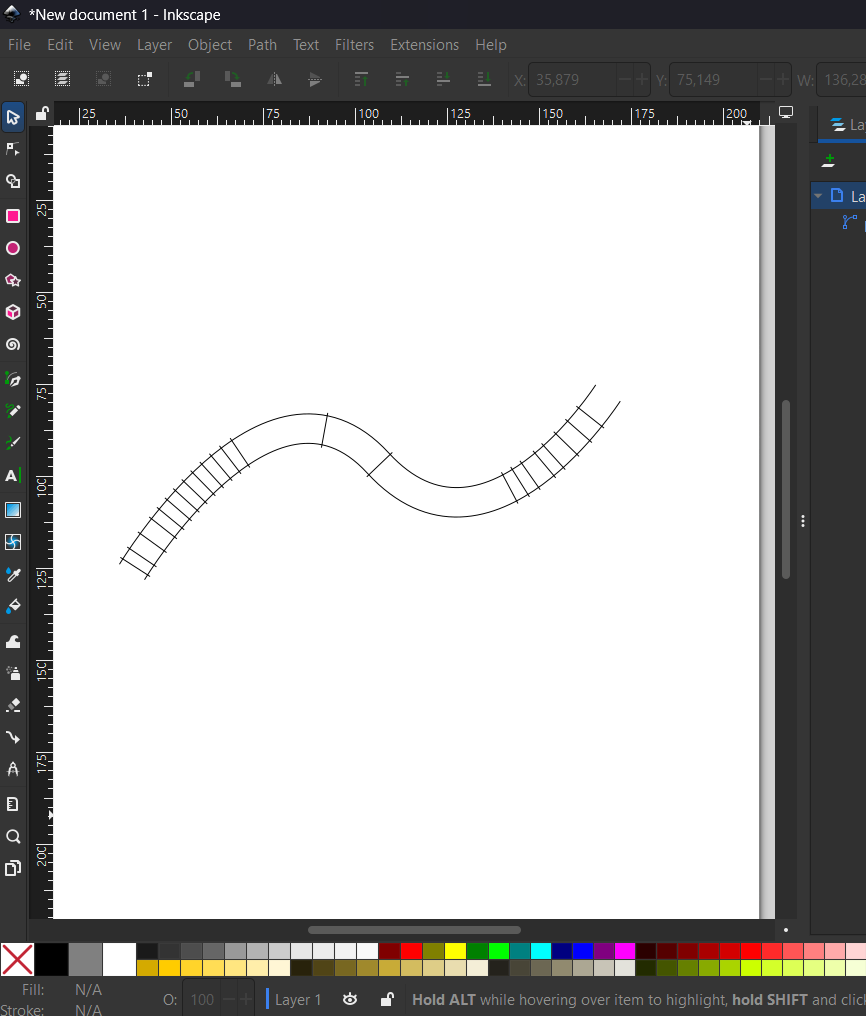The width and height of the screenshot is (866, 1016).
Task: Open the Edit menu
Action: 60,45
